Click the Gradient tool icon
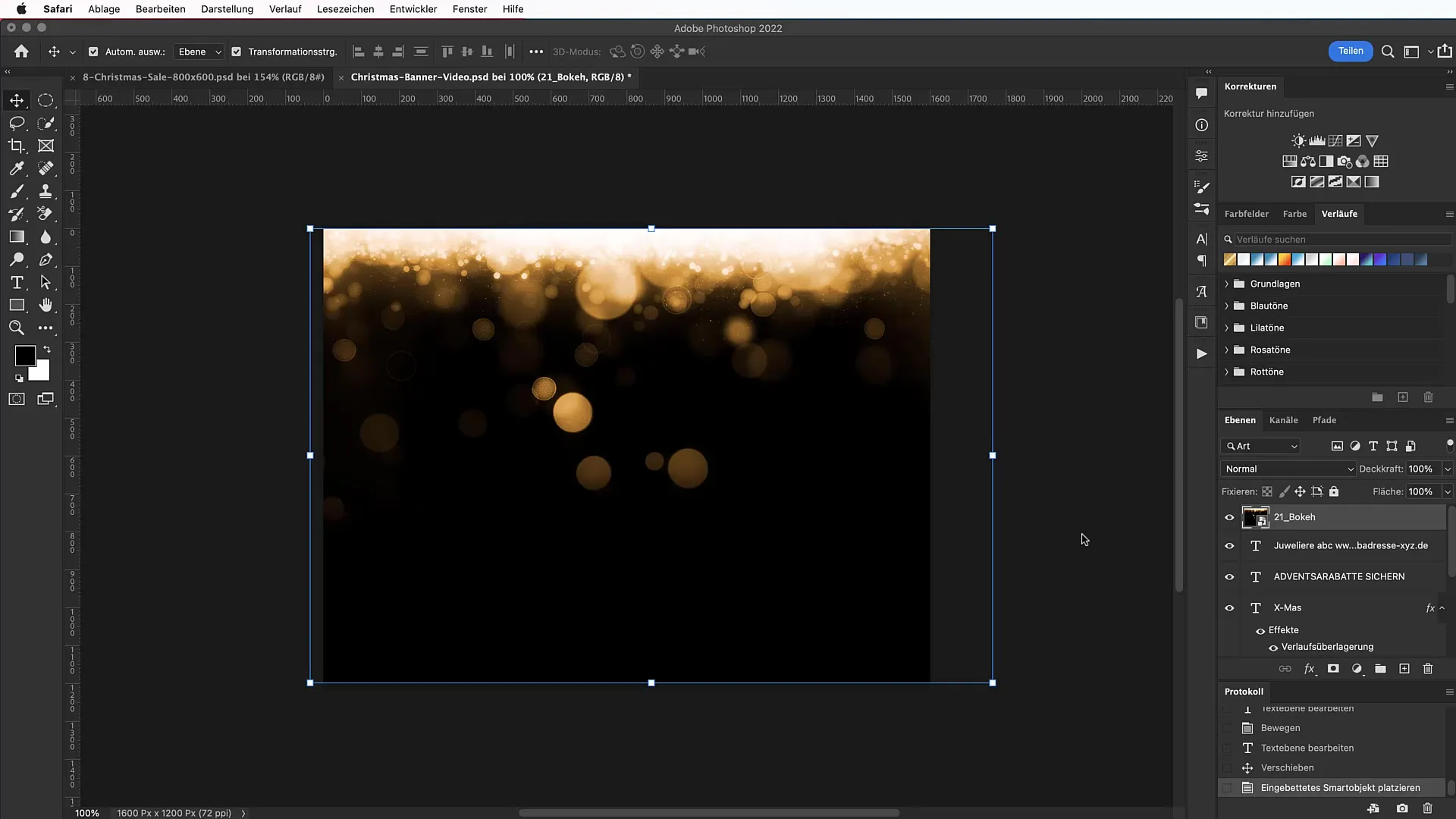Image resolution: width=1456 pixels, height=819 pixels. pyautogui.click(x=17, y=237)
